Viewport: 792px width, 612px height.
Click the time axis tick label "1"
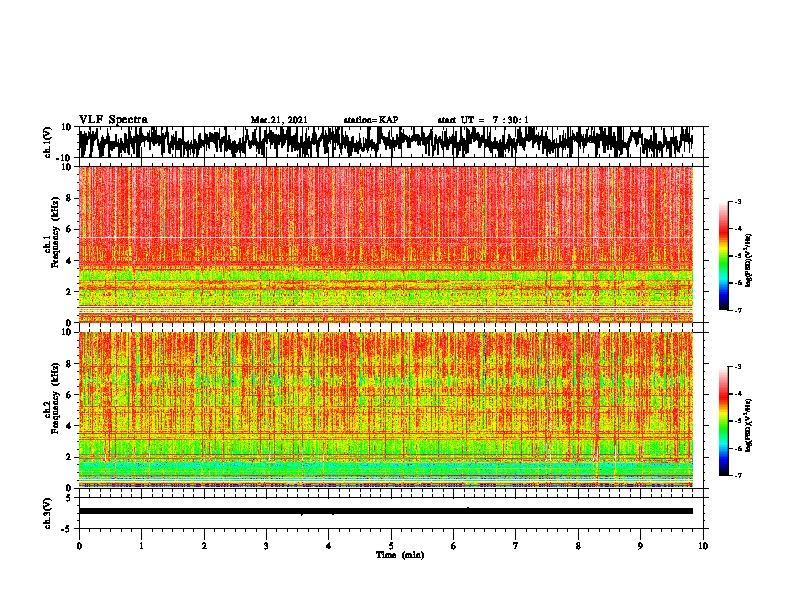141,546
